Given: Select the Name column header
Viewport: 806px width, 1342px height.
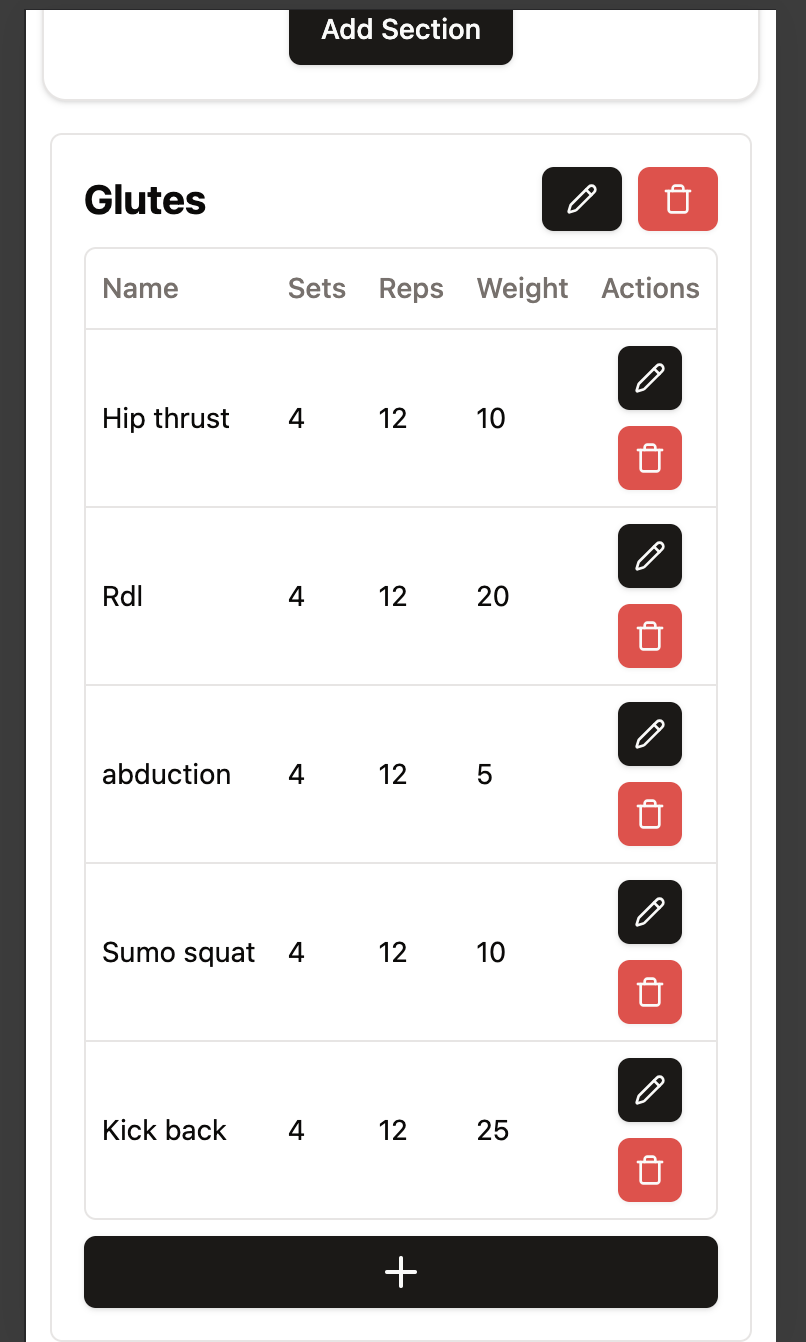Looking at the screenshot, I should click(x=140, y=288).
